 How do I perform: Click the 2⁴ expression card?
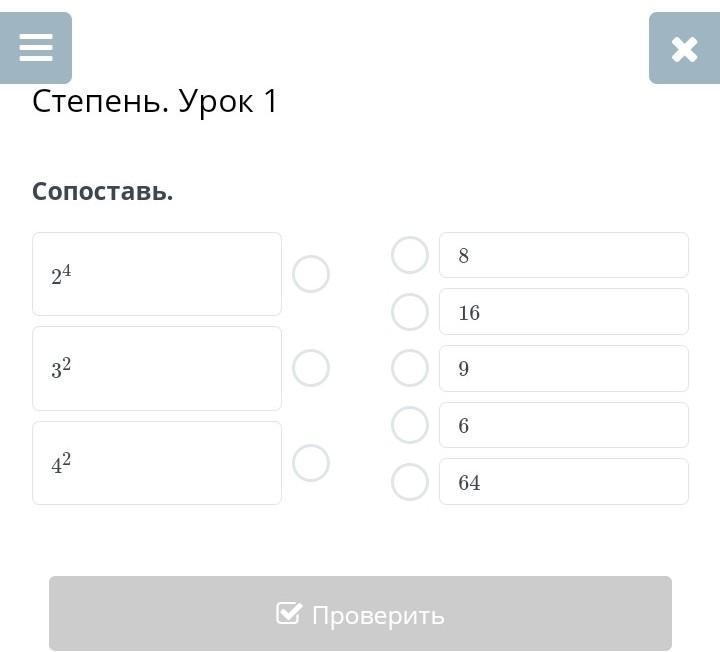pos(157,274)
